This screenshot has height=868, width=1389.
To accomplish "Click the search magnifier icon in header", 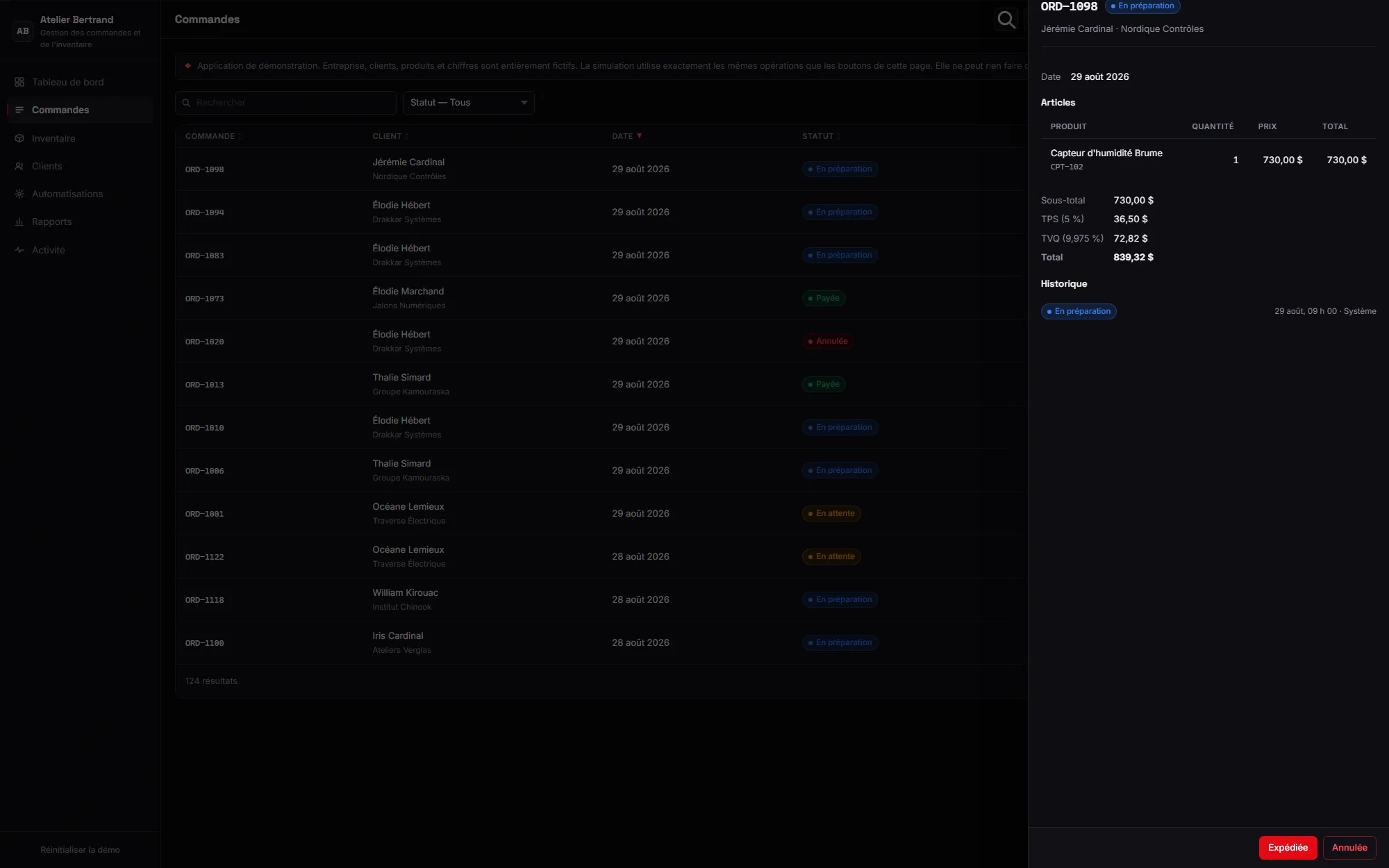I will [1006, 19].
